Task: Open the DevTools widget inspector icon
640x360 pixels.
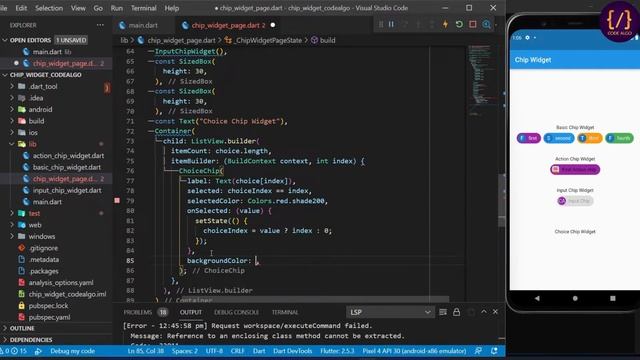Action: (486, 24)
